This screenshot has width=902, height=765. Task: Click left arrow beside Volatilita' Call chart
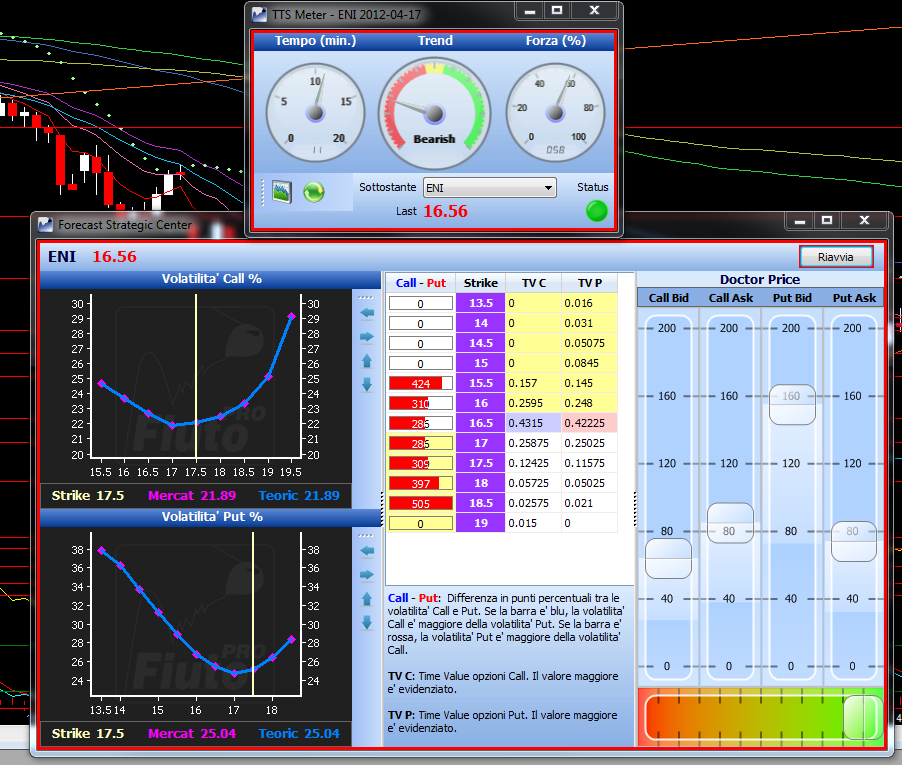click(367, 313)
